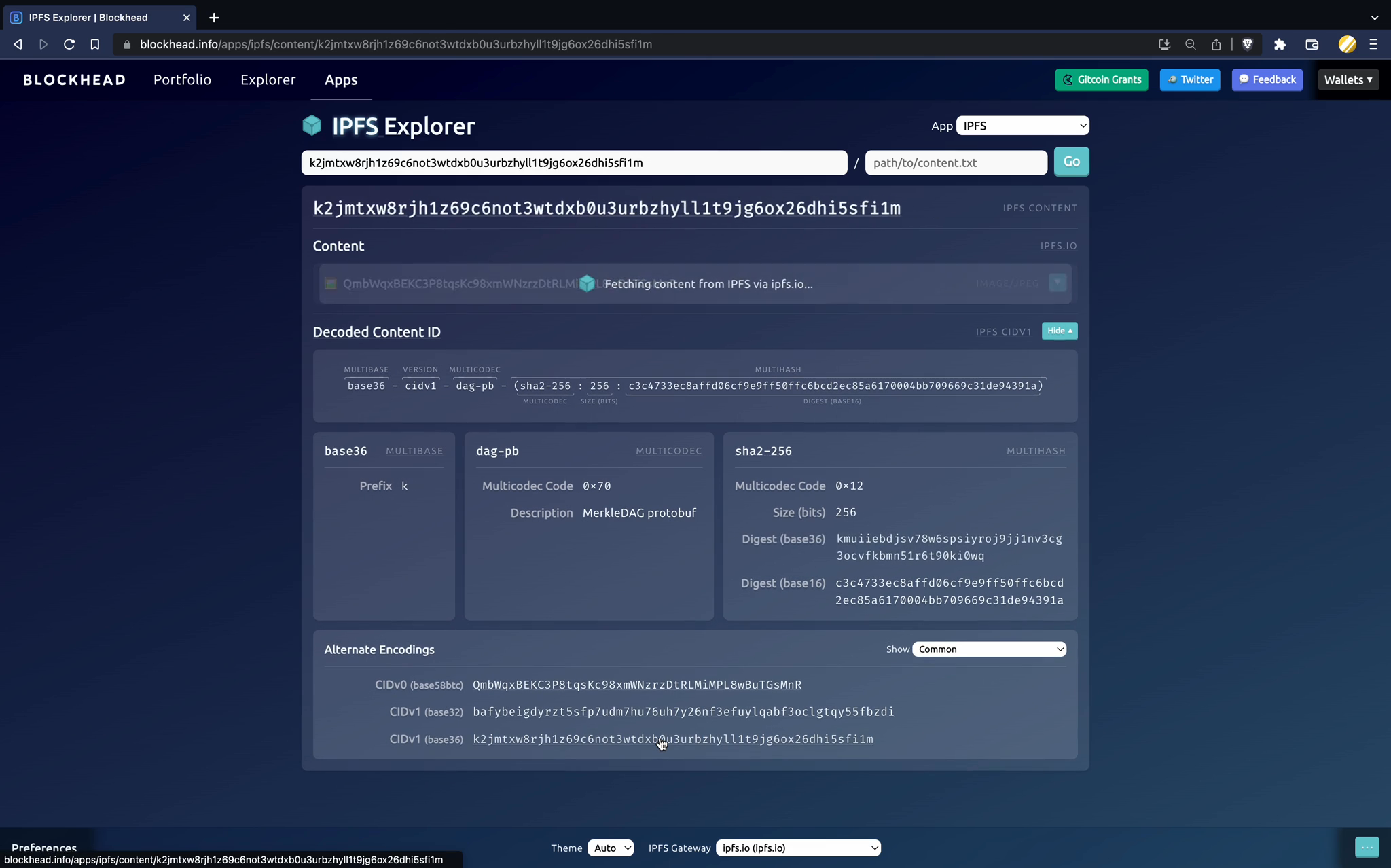Click the MerkleDAG protobuf description
The image size is (1391, 868).
(639, 513)
